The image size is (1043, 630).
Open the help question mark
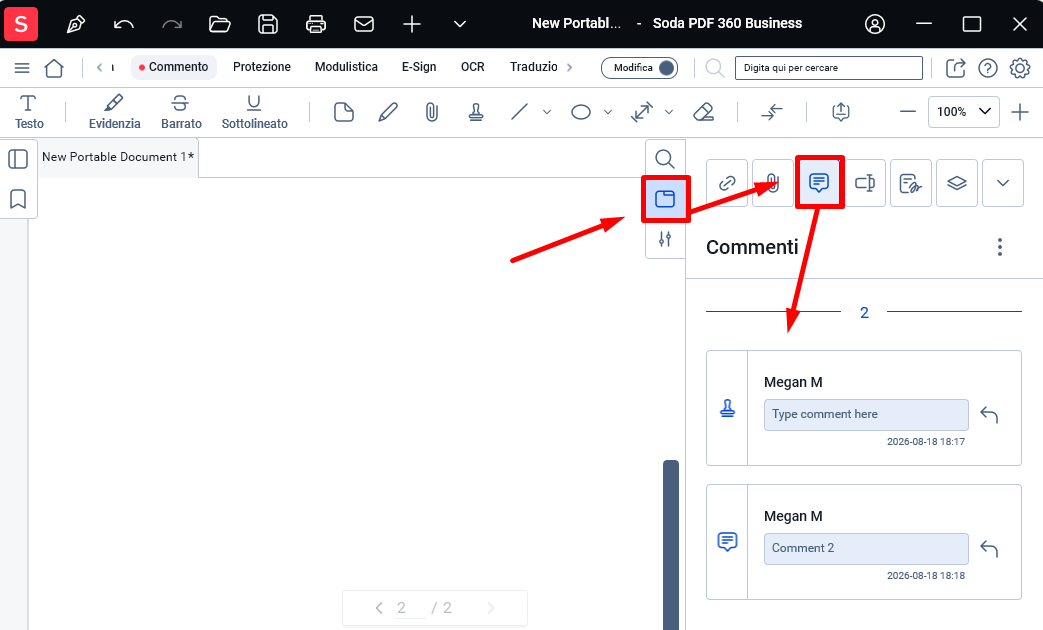pyautogui.click(x=988, y=68)
